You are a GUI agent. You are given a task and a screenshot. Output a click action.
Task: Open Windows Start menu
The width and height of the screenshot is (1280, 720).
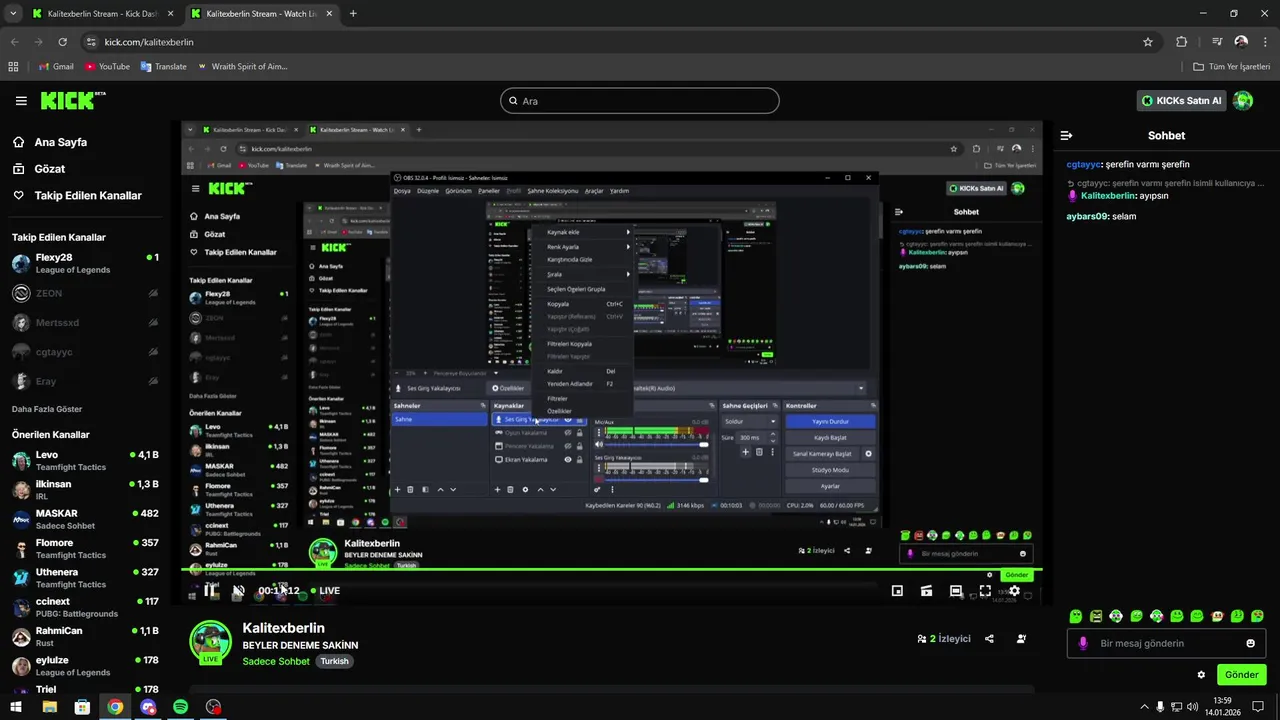16,707
